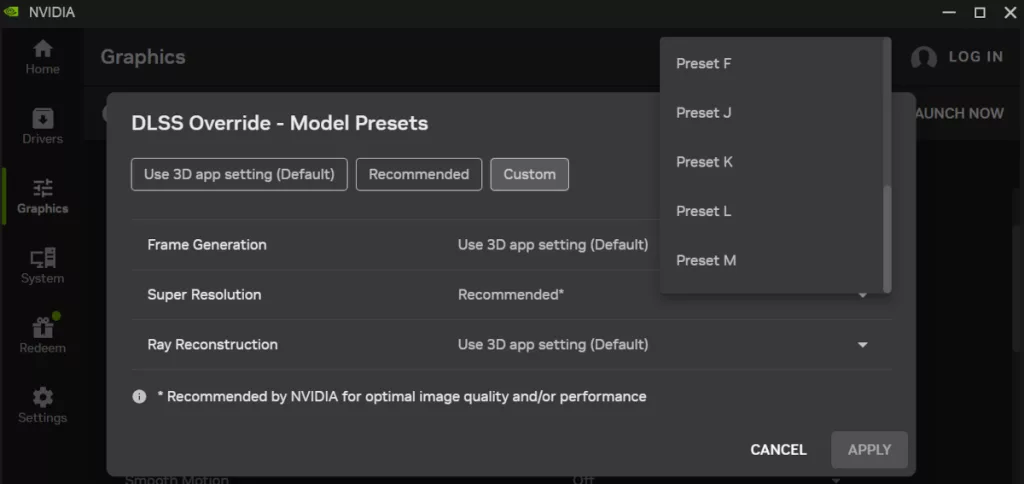Click the Graphics page heading
Viewport: 1024px width, 484px height.
[143, 57]
